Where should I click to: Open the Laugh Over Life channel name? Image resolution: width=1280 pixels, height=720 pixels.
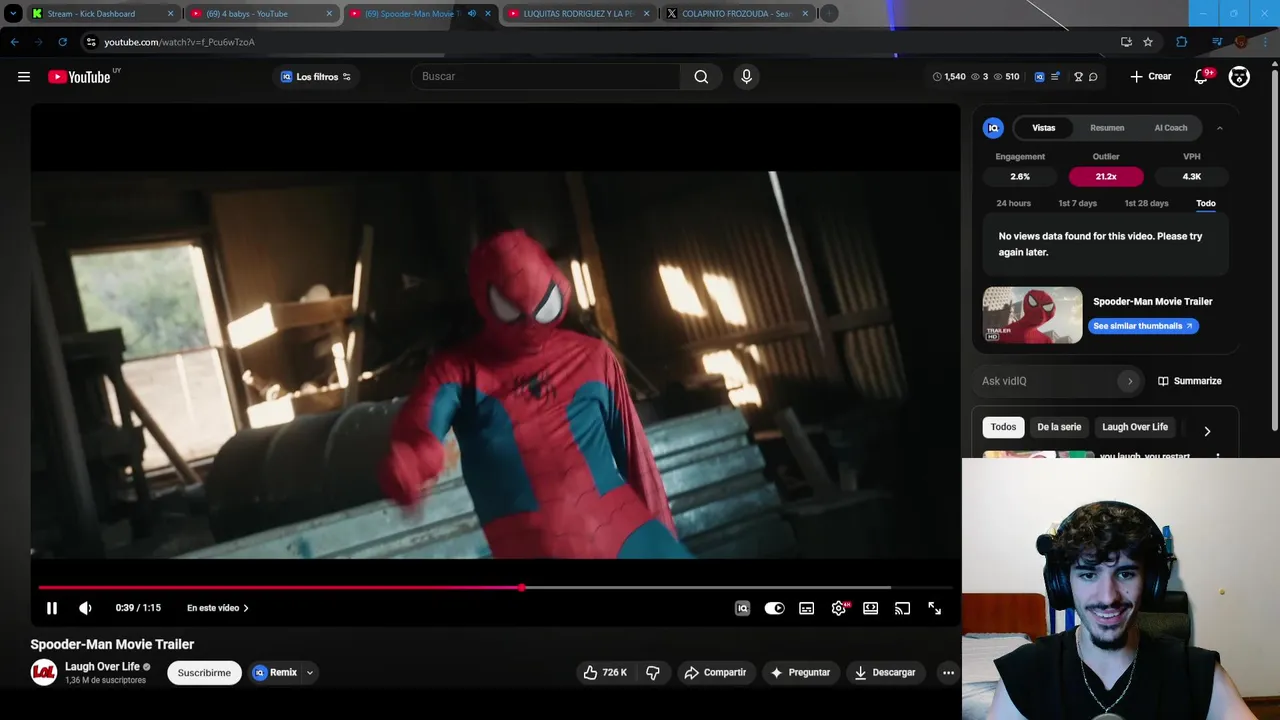pyautogui.click(x=102, y=667)
